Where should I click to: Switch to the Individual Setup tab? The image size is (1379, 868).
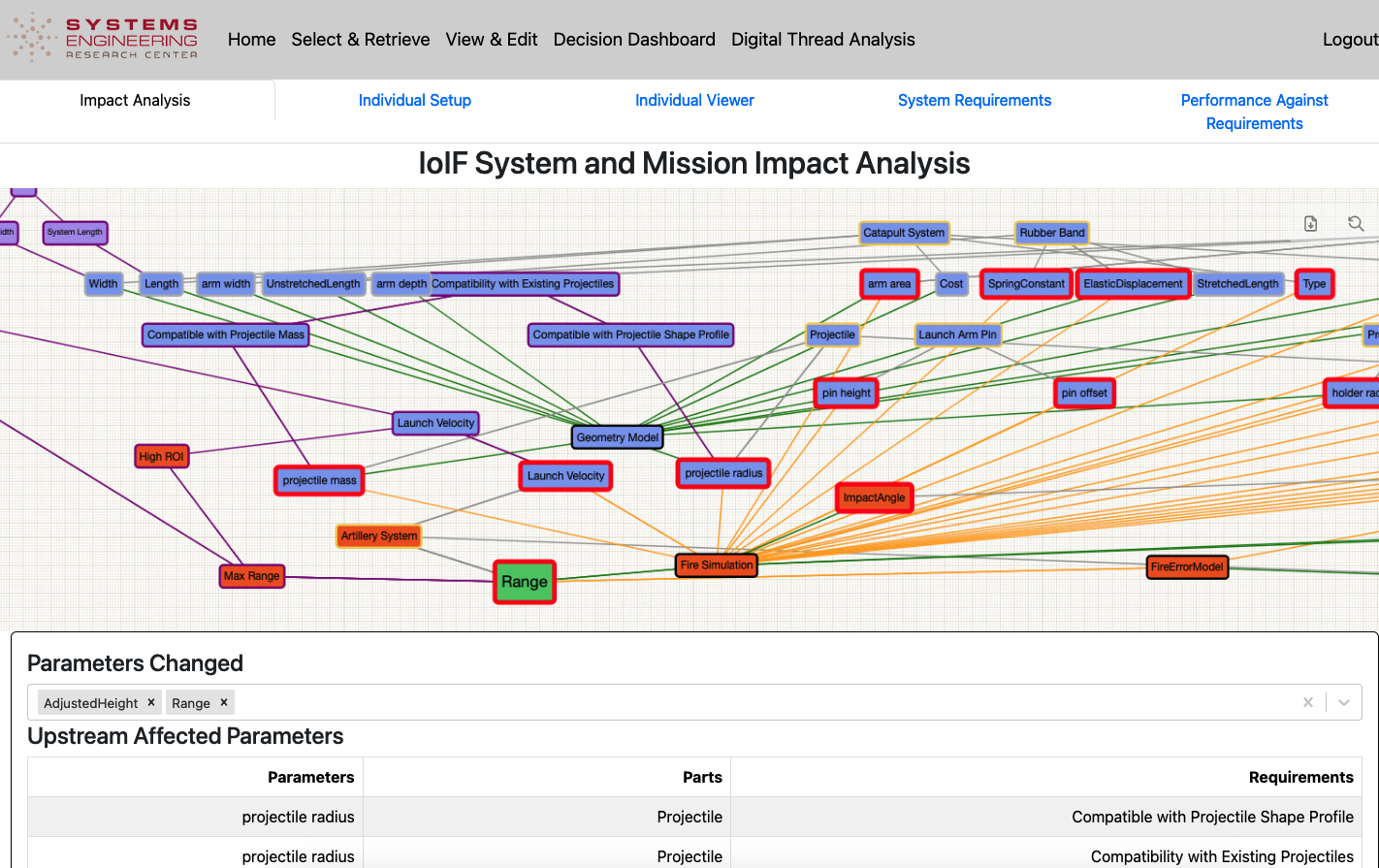414,101
